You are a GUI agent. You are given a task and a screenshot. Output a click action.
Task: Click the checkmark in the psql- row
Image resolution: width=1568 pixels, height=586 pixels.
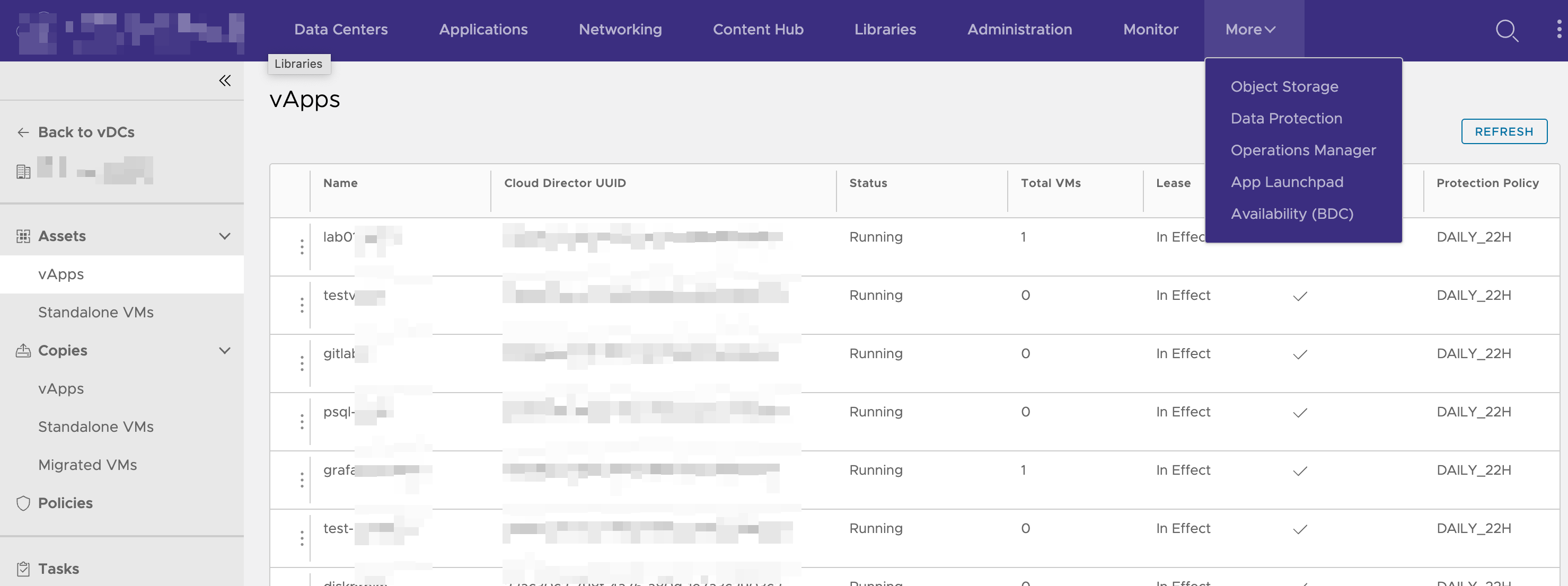(x=1300, y=413)
